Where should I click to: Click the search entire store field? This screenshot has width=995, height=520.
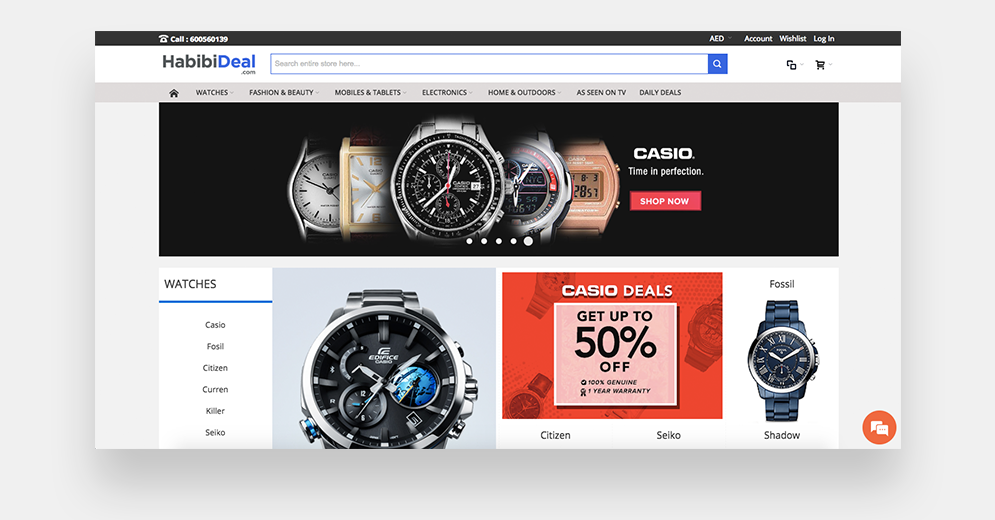tap(489, 63)
